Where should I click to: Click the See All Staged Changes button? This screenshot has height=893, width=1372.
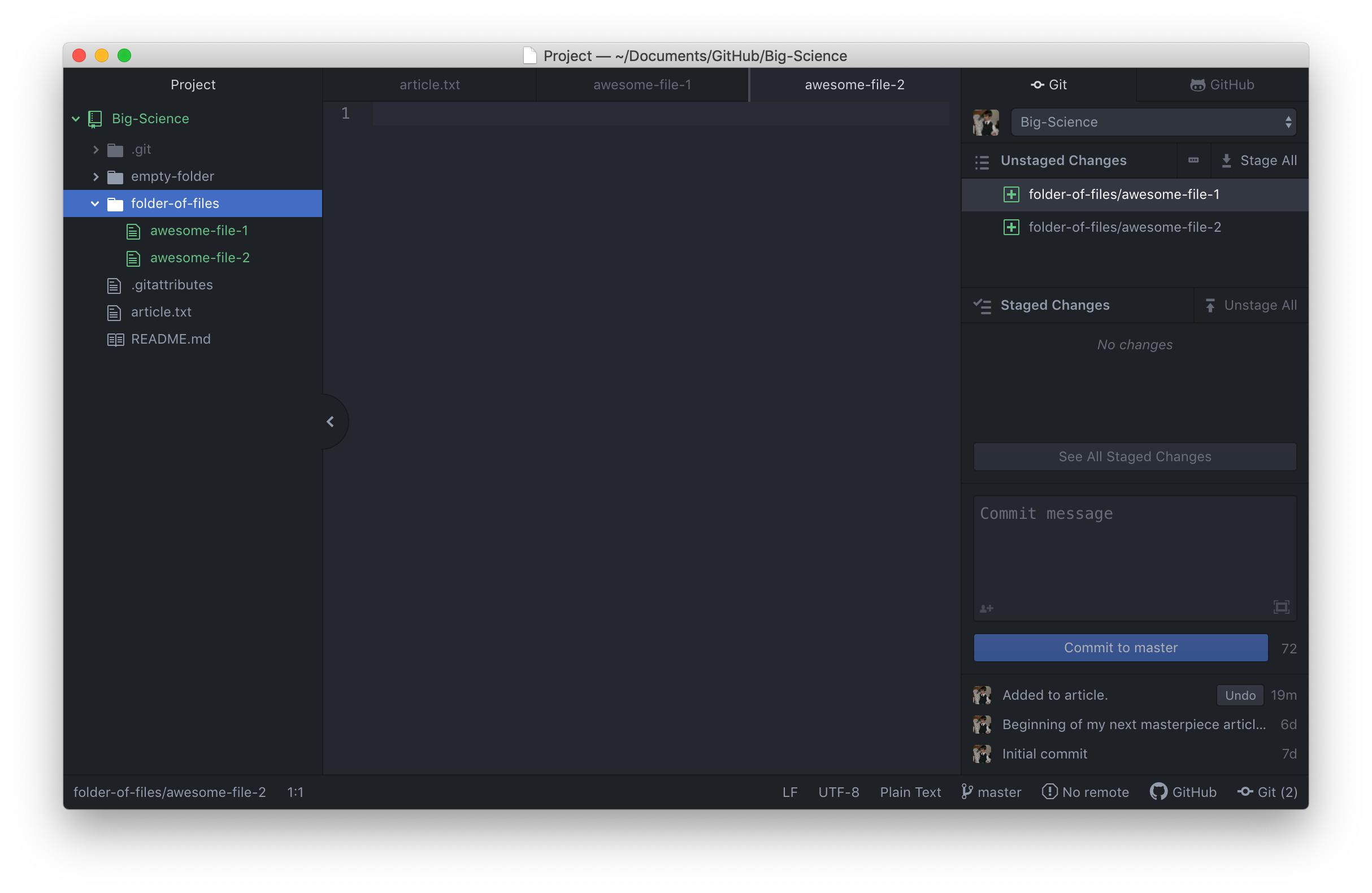1134,456
